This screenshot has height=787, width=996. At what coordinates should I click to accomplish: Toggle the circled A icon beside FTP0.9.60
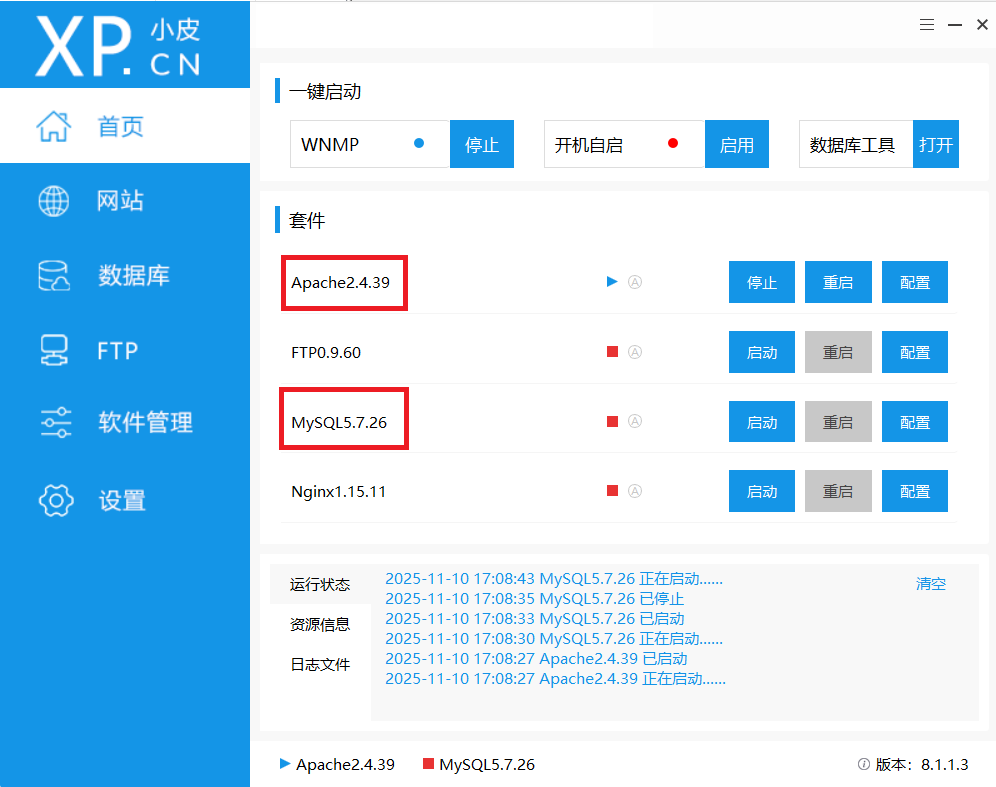coord(634,352)
